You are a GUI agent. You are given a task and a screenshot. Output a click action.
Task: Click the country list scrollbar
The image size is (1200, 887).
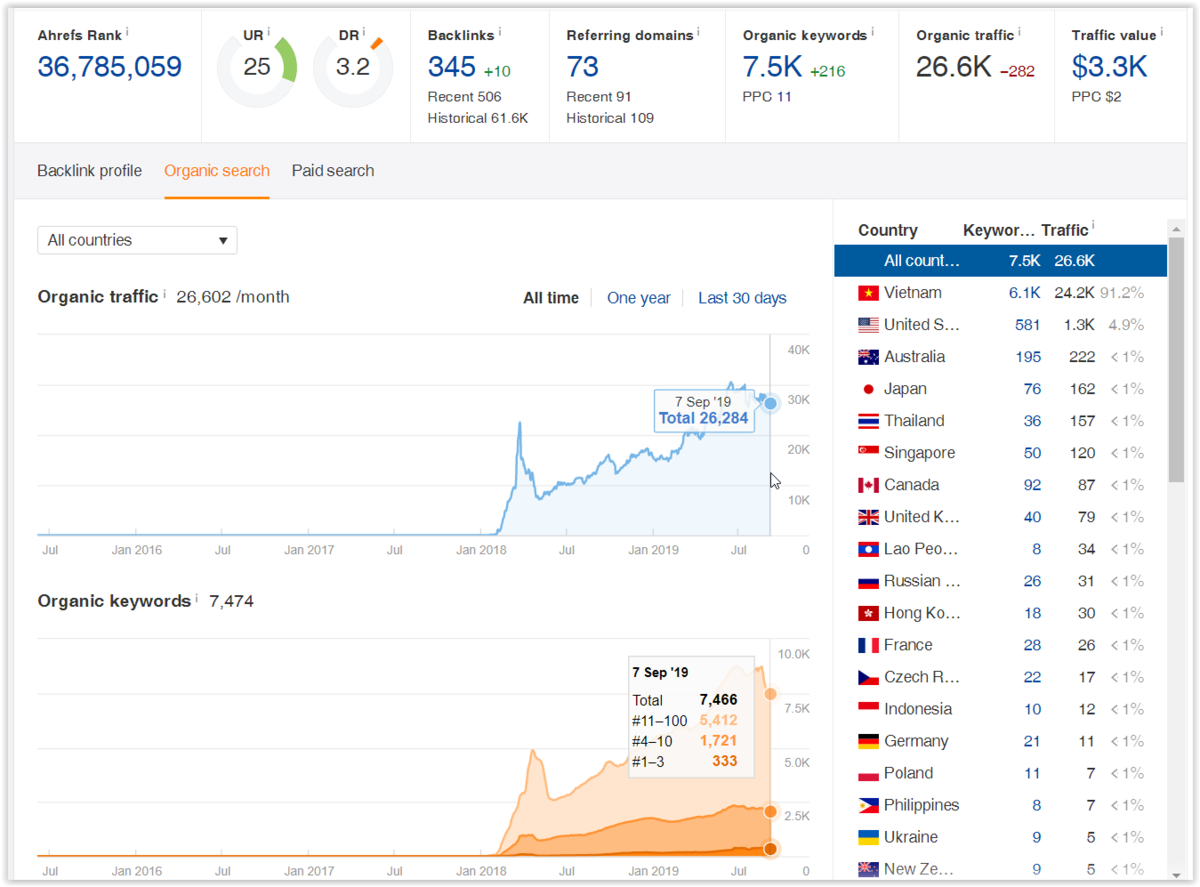pyautogui.click(x=1177, y=359)
